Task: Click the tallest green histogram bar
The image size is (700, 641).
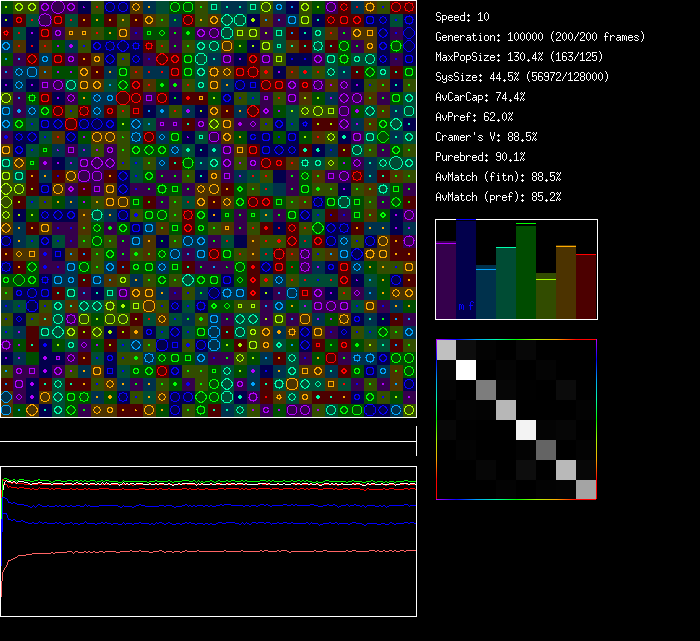Action: tap(526, 272)
